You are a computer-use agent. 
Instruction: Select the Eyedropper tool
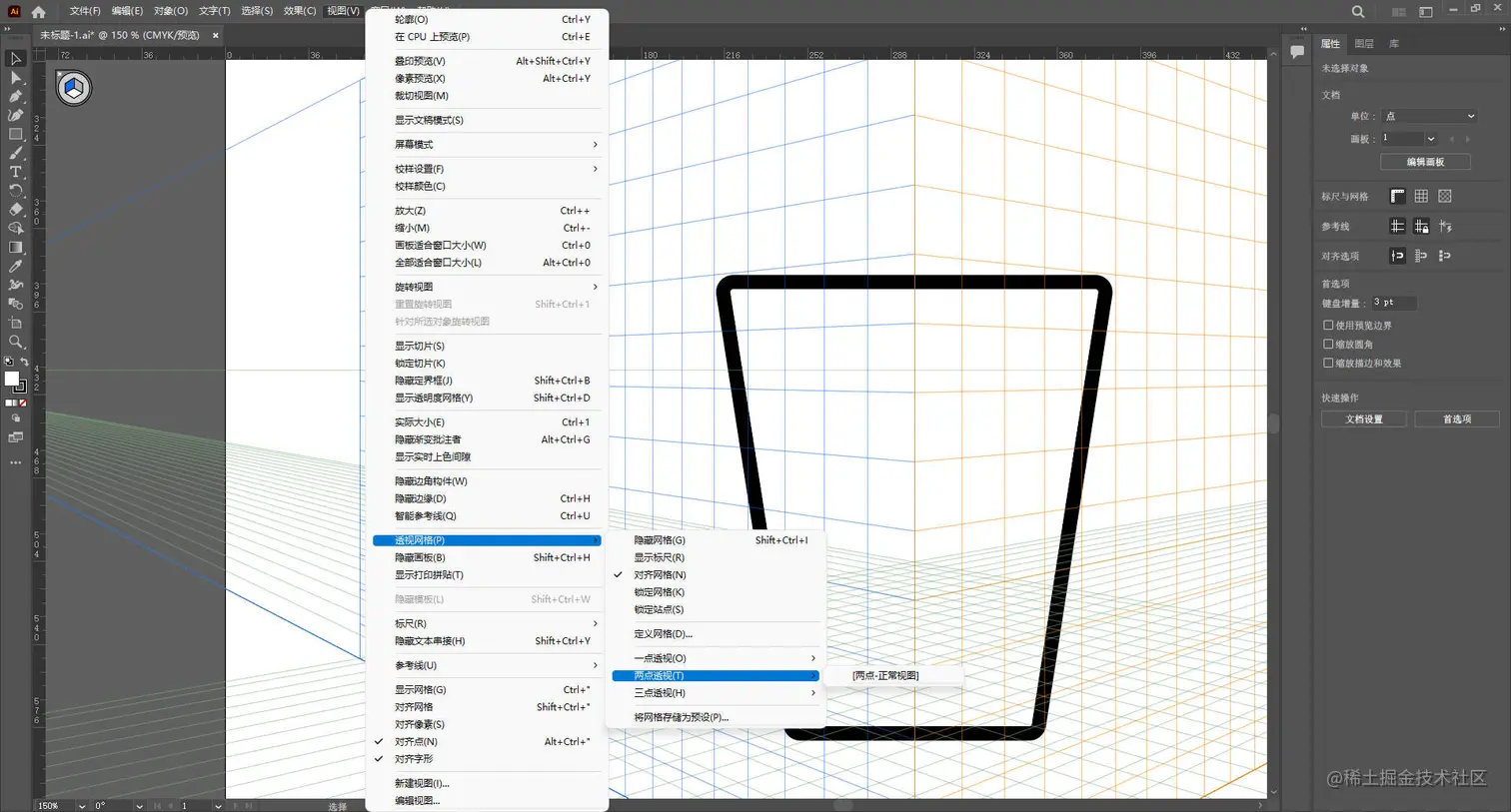[x=16, y=267]
